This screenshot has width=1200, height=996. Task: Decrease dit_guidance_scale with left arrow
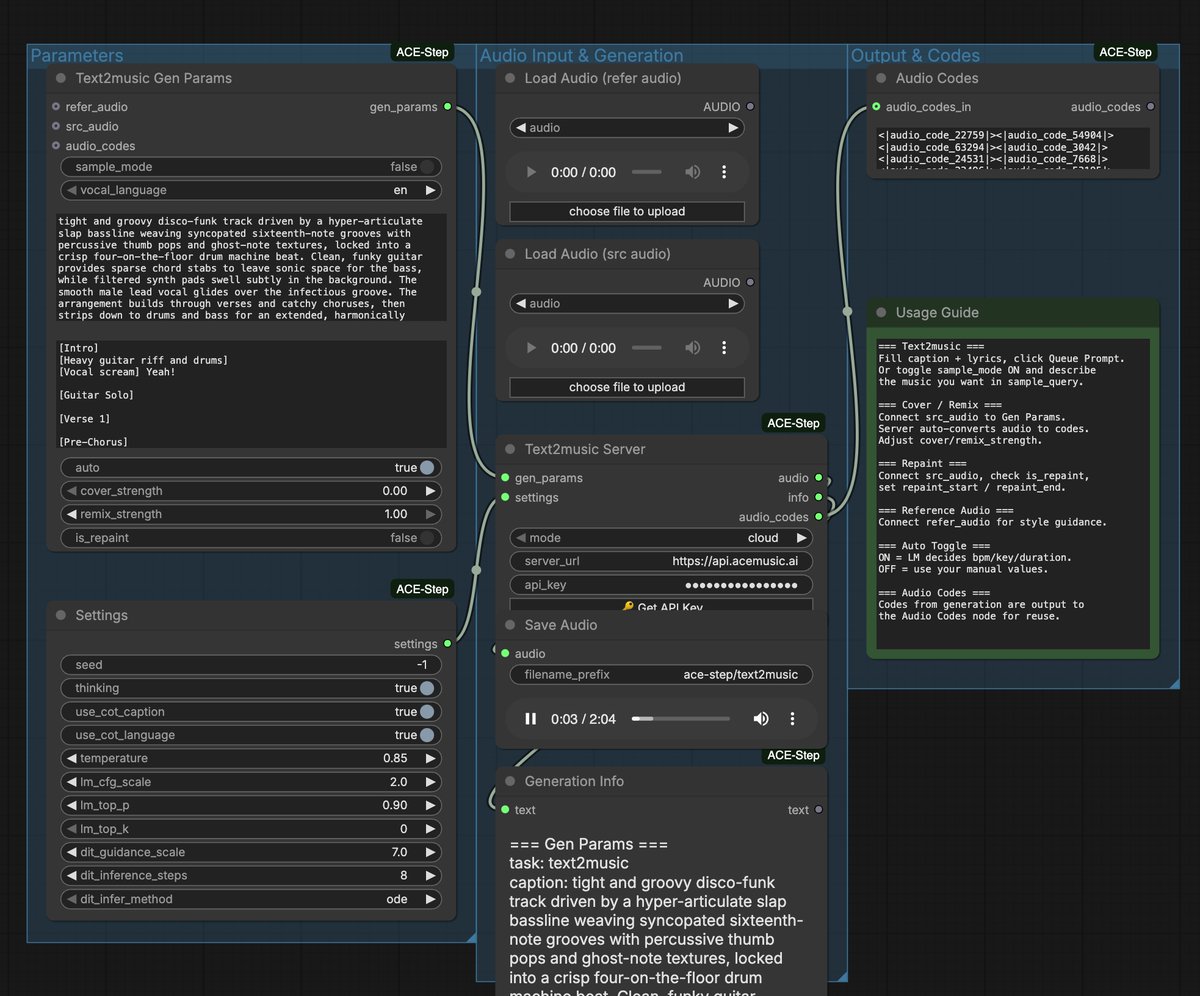point(71,852)
